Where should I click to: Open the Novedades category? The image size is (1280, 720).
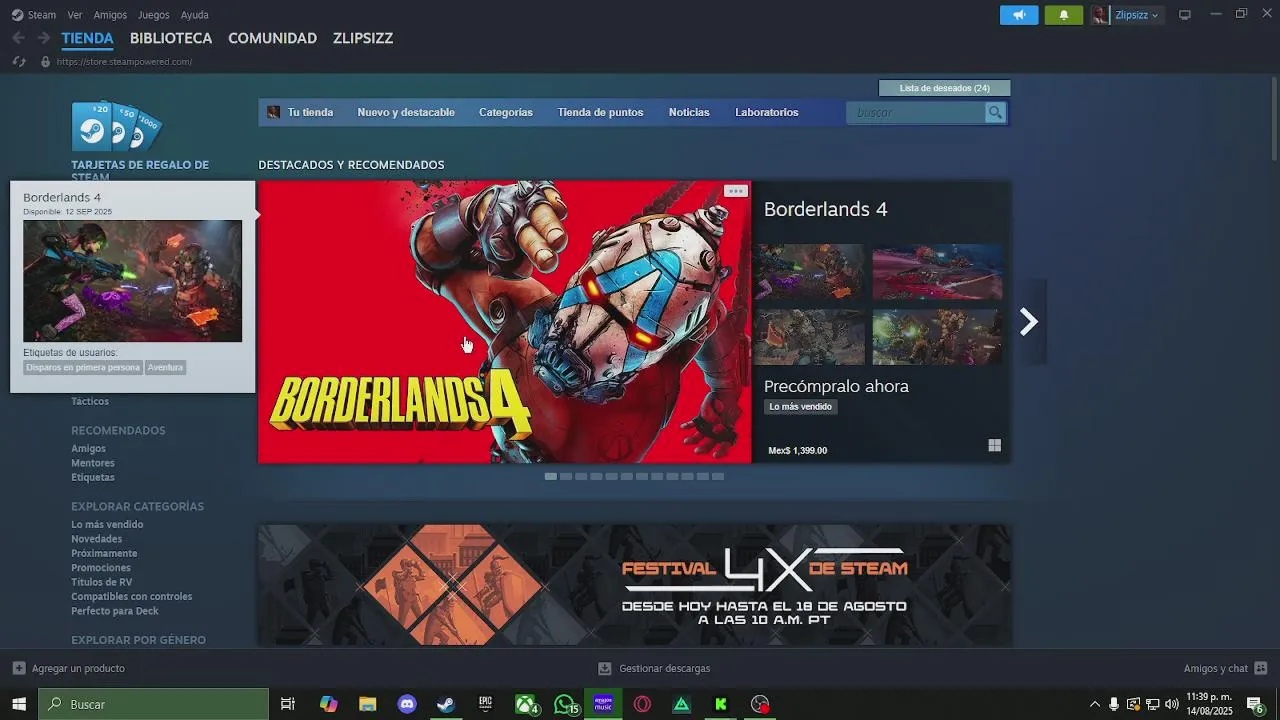pos(96,539)
